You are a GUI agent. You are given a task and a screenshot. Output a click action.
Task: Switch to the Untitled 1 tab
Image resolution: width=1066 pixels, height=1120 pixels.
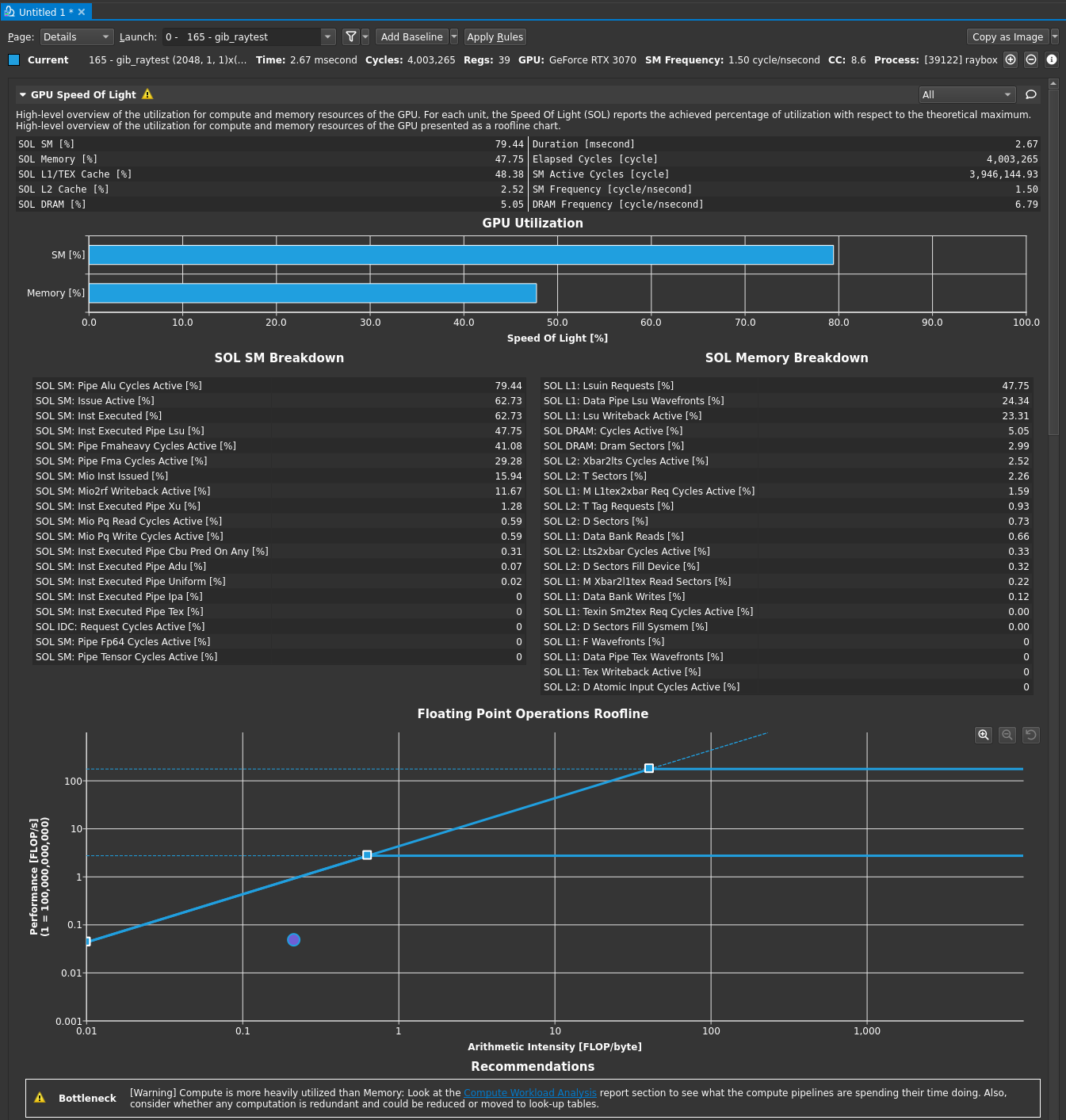coord(46,12)
